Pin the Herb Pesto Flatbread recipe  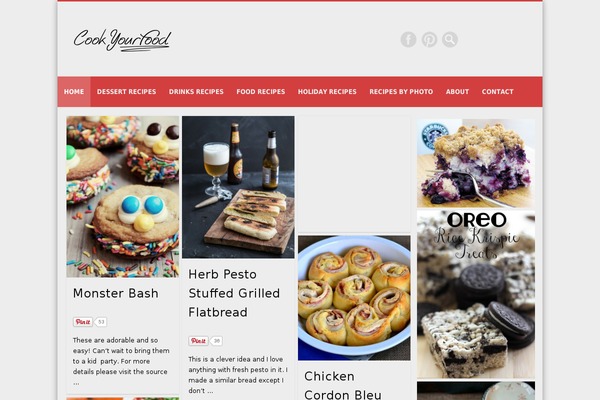(x=198, y=341)
